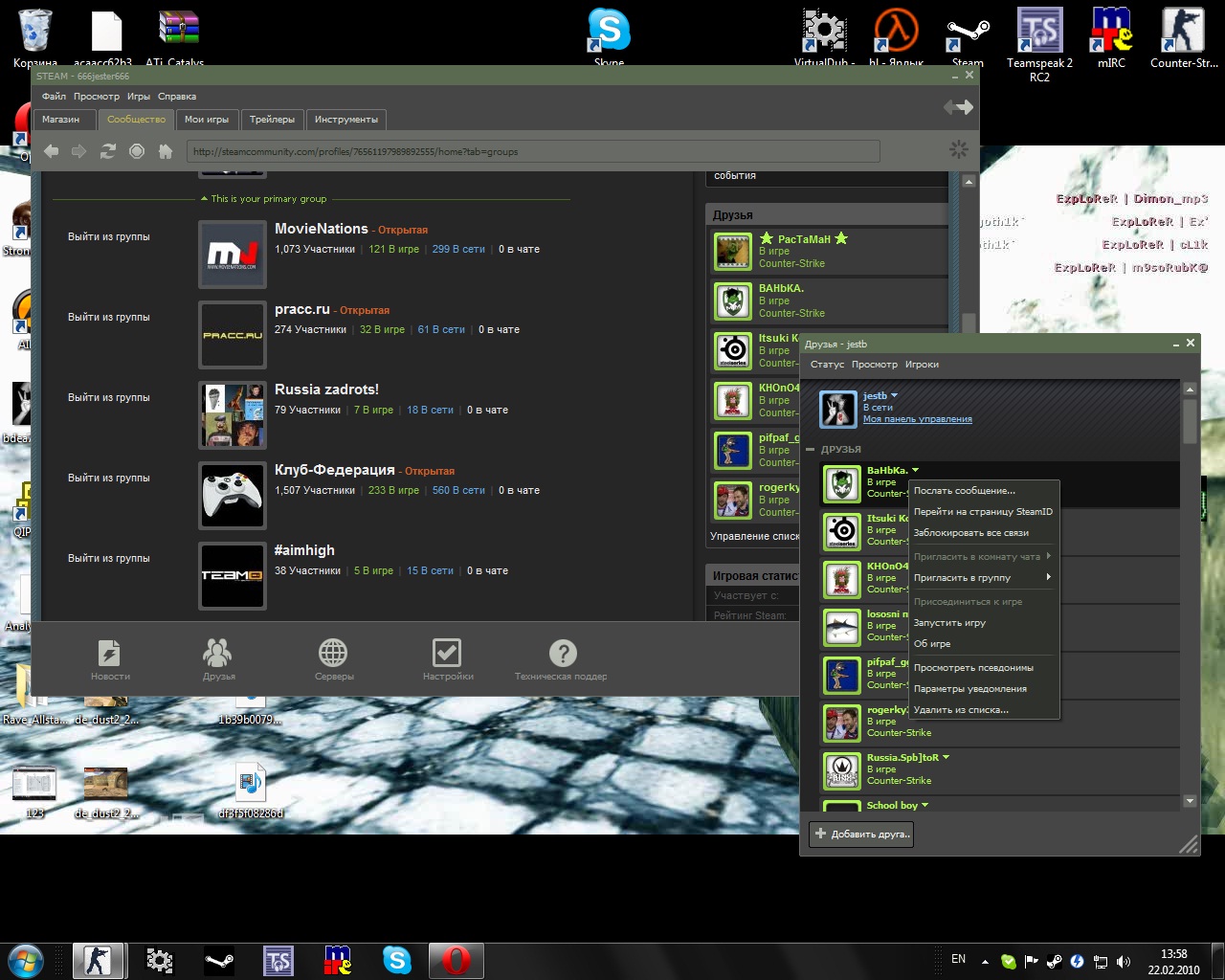Click the Добавить друга button
1225x980 pixels.
coord(861,834)
